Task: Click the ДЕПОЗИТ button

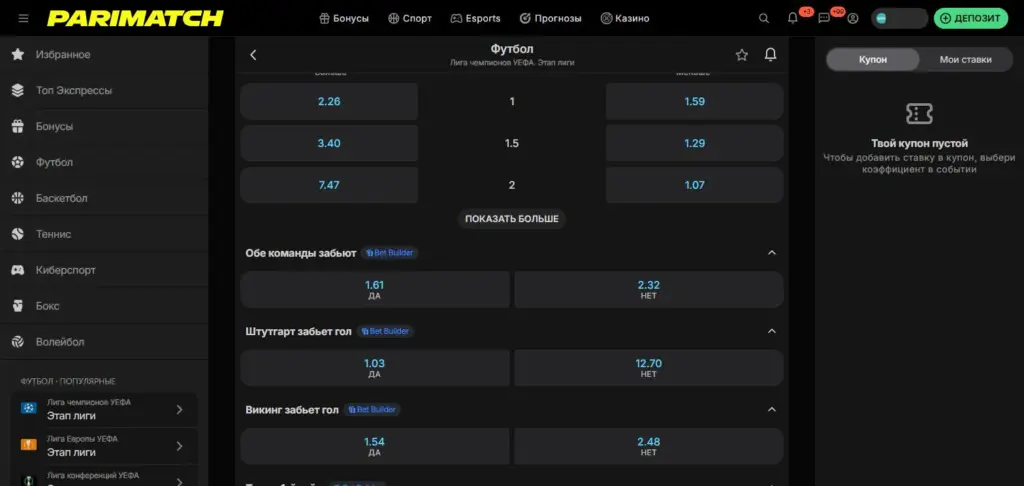Action: point(970,18)
